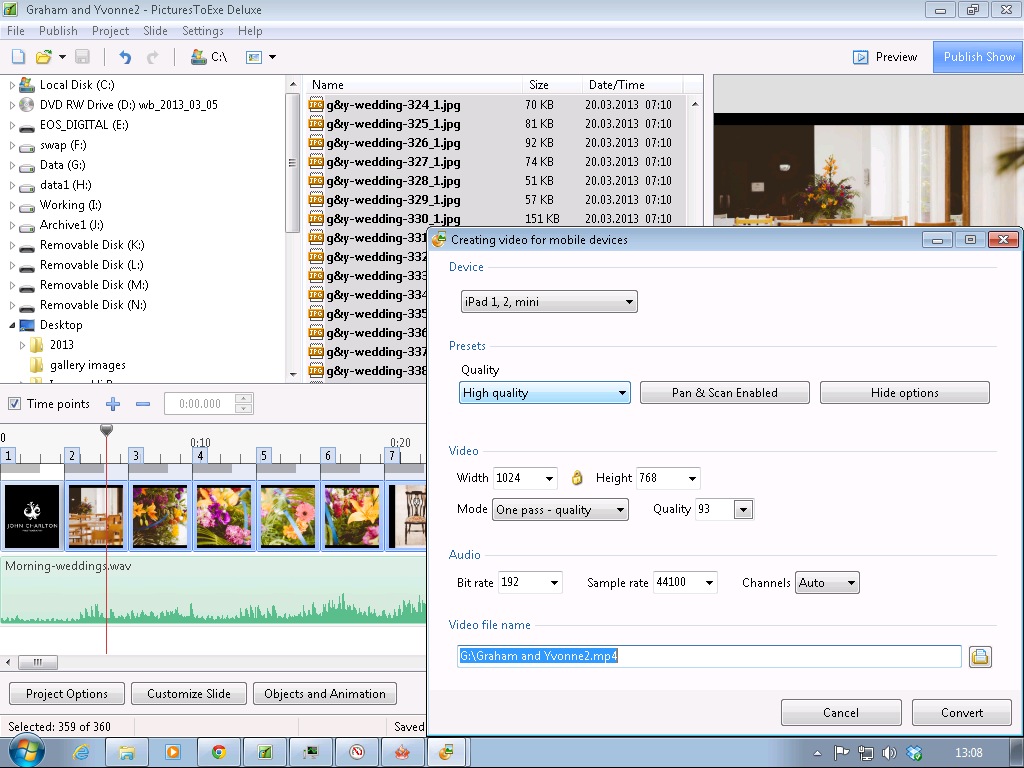The height and width of the screenshot is (768, 1024).
Task: Click the Undo arrow icon
Action: pos(125,57)
